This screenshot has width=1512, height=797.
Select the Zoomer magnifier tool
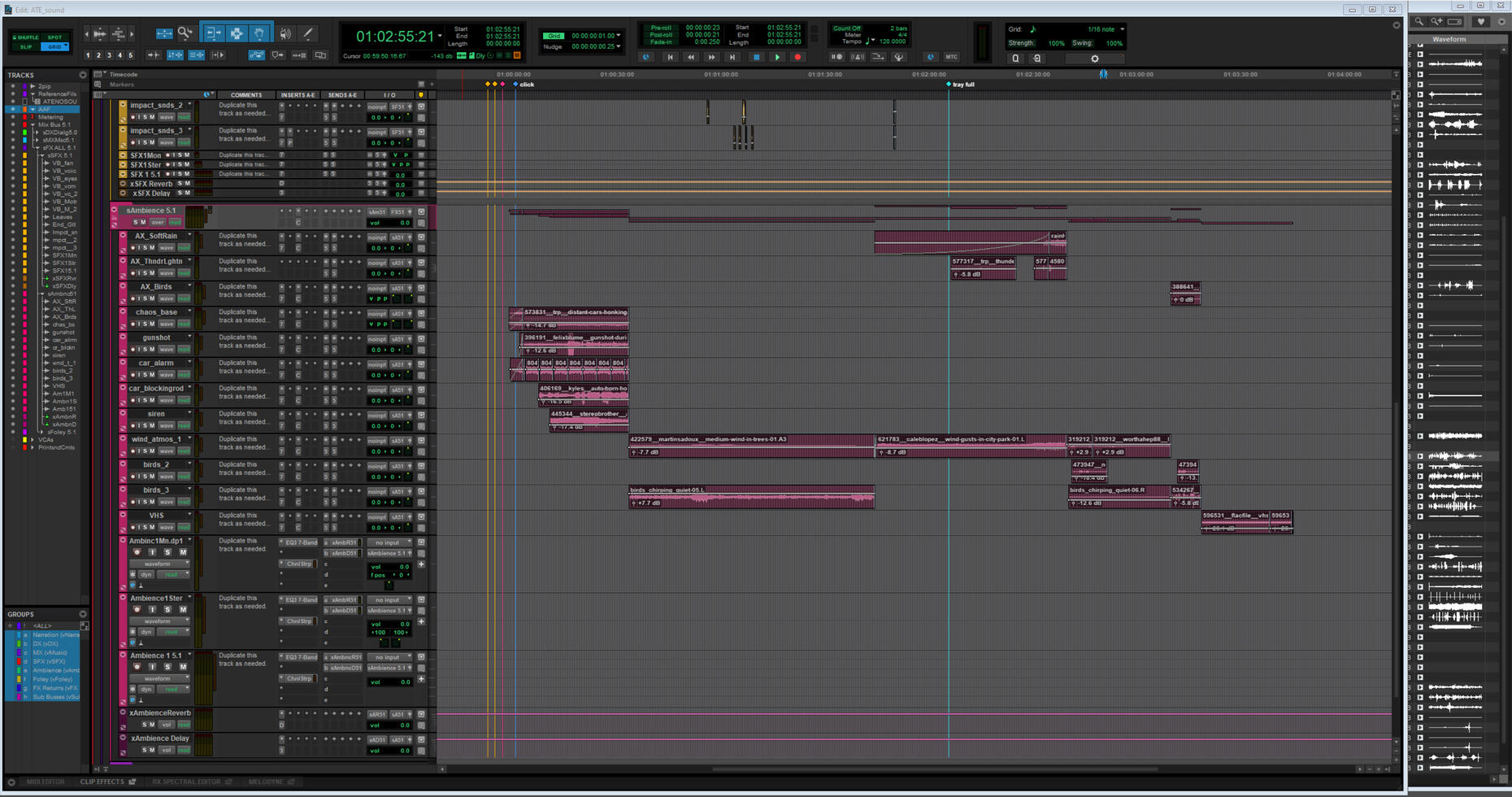click(x=185, y=33)
